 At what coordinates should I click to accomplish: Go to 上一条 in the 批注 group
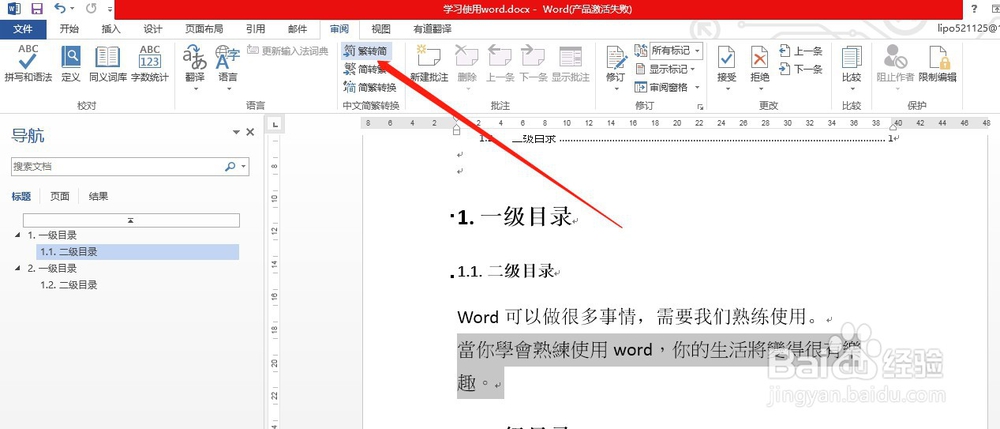(500, 64)
